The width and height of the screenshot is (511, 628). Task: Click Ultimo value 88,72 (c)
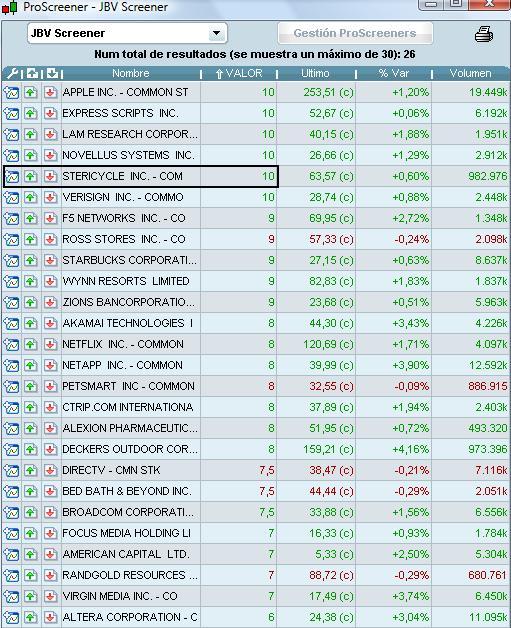(331, 575)
